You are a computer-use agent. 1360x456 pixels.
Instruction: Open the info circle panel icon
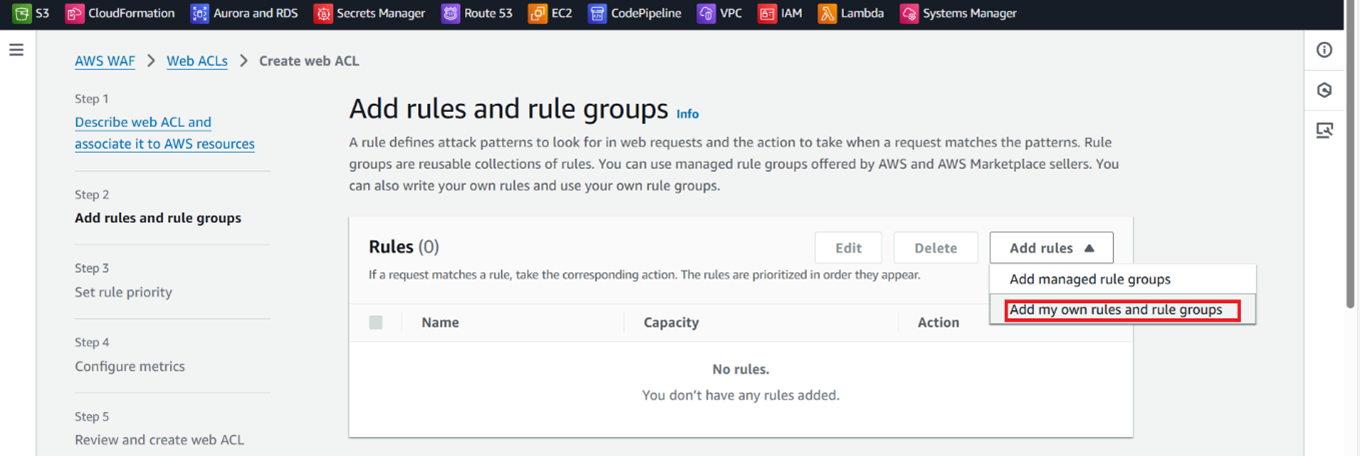(1324, 50)
